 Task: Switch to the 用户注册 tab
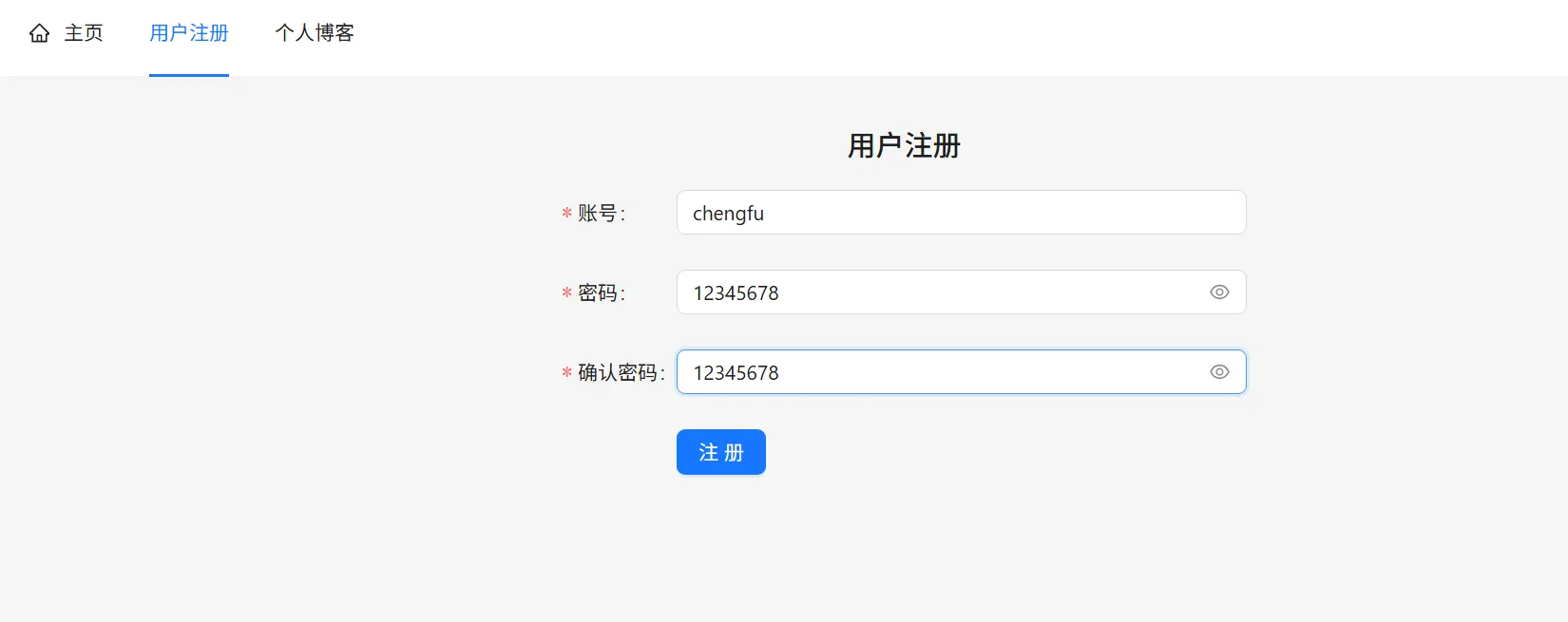coord(189,33)
